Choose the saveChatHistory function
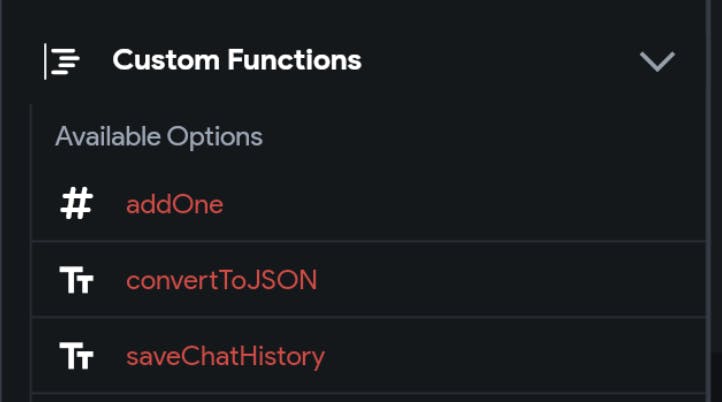 coord(225,356)
